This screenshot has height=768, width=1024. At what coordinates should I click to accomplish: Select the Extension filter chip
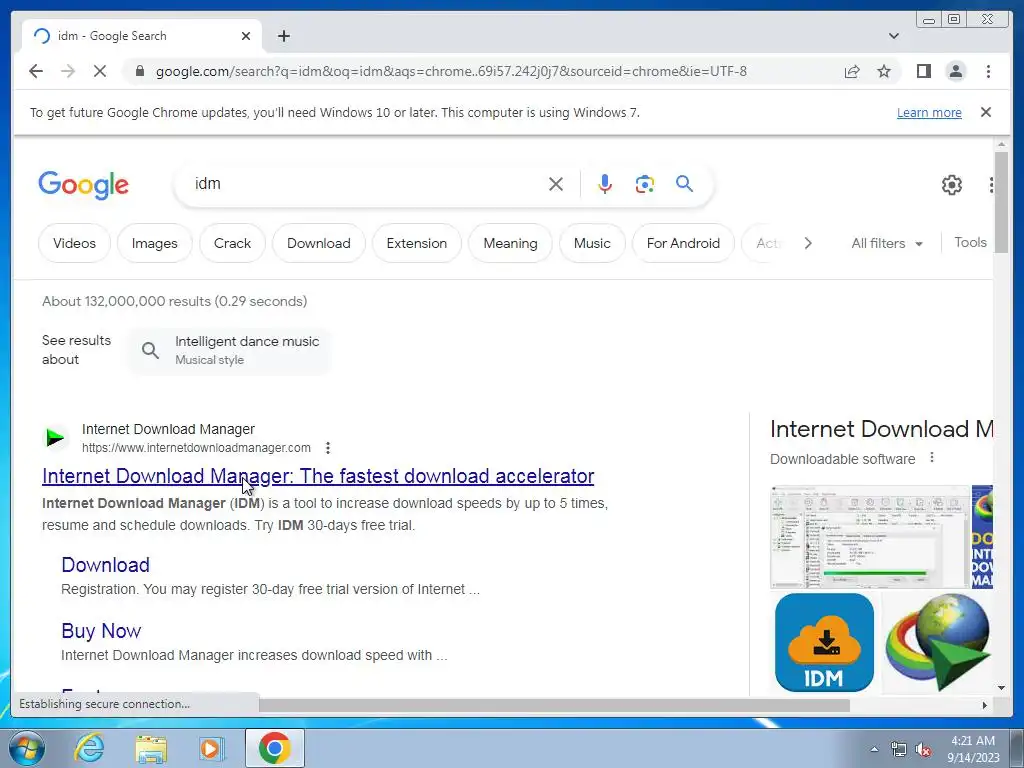[417, 243]
